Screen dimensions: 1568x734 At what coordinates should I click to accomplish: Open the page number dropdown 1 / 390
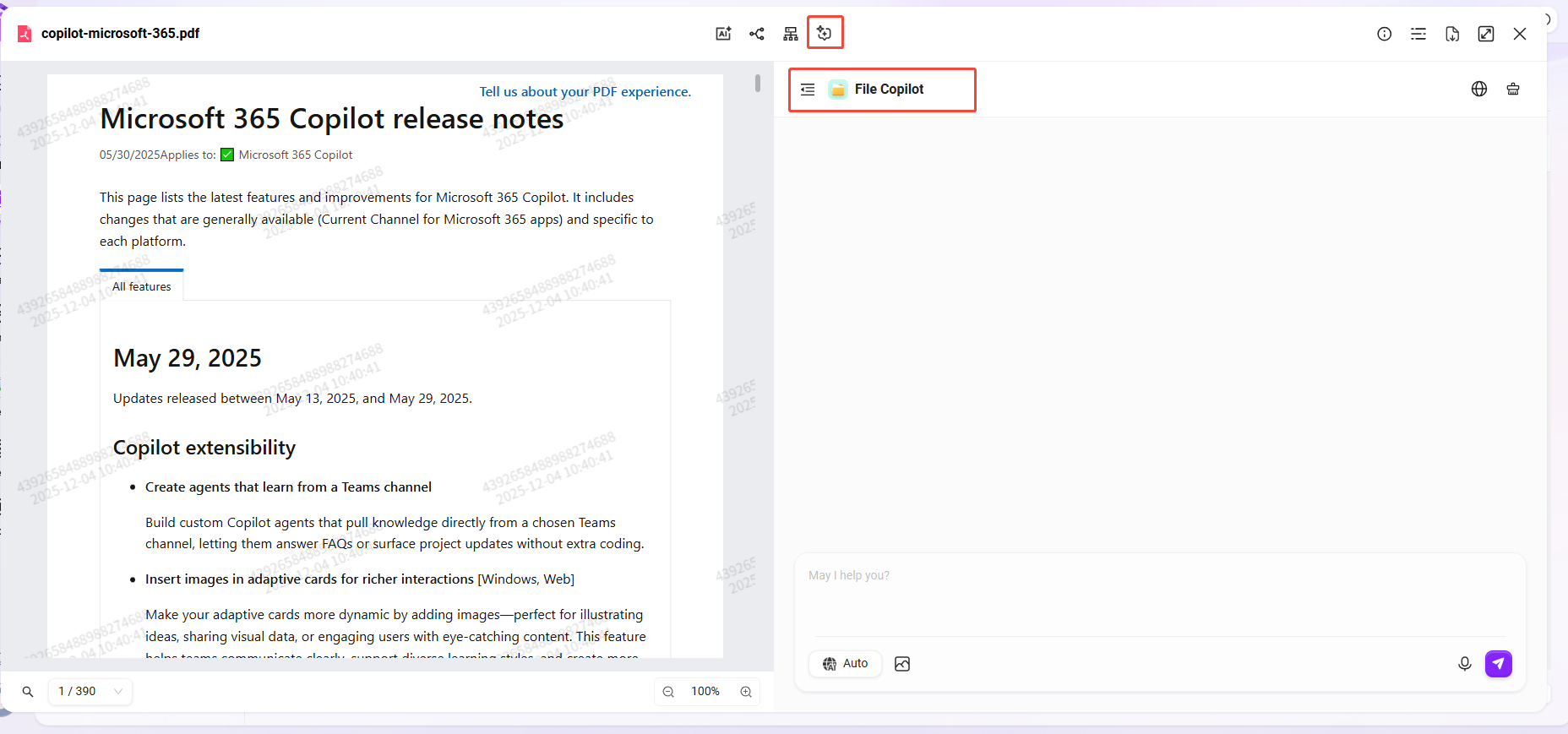(x=90, y=692)
